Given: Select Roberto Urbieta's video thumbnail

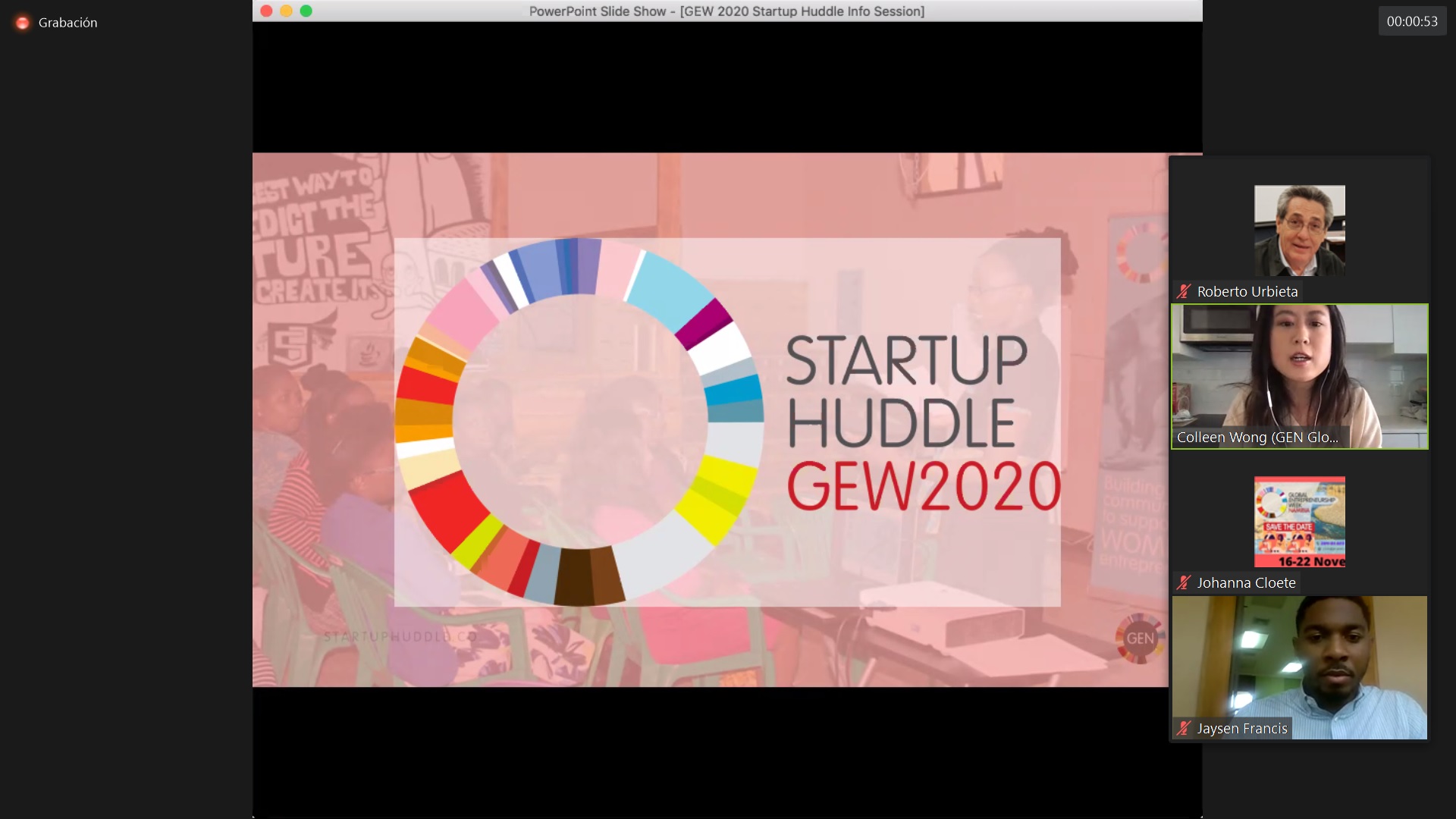Looking at the screenshot, I should point(1299,230).
